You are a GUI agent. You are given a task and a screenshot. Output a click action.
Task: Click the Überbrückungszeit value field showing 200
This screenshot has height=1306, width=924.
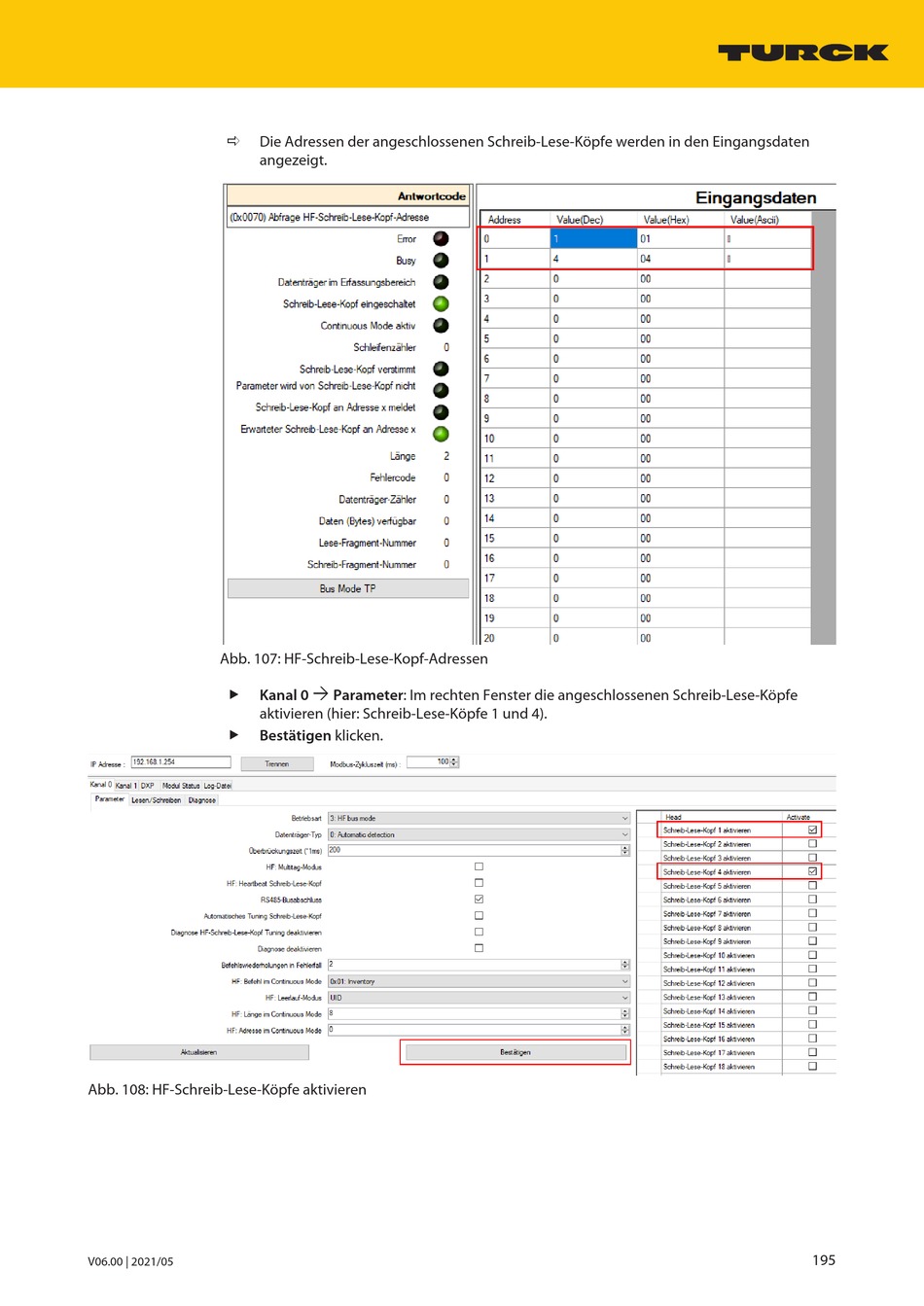pos(475,850)
